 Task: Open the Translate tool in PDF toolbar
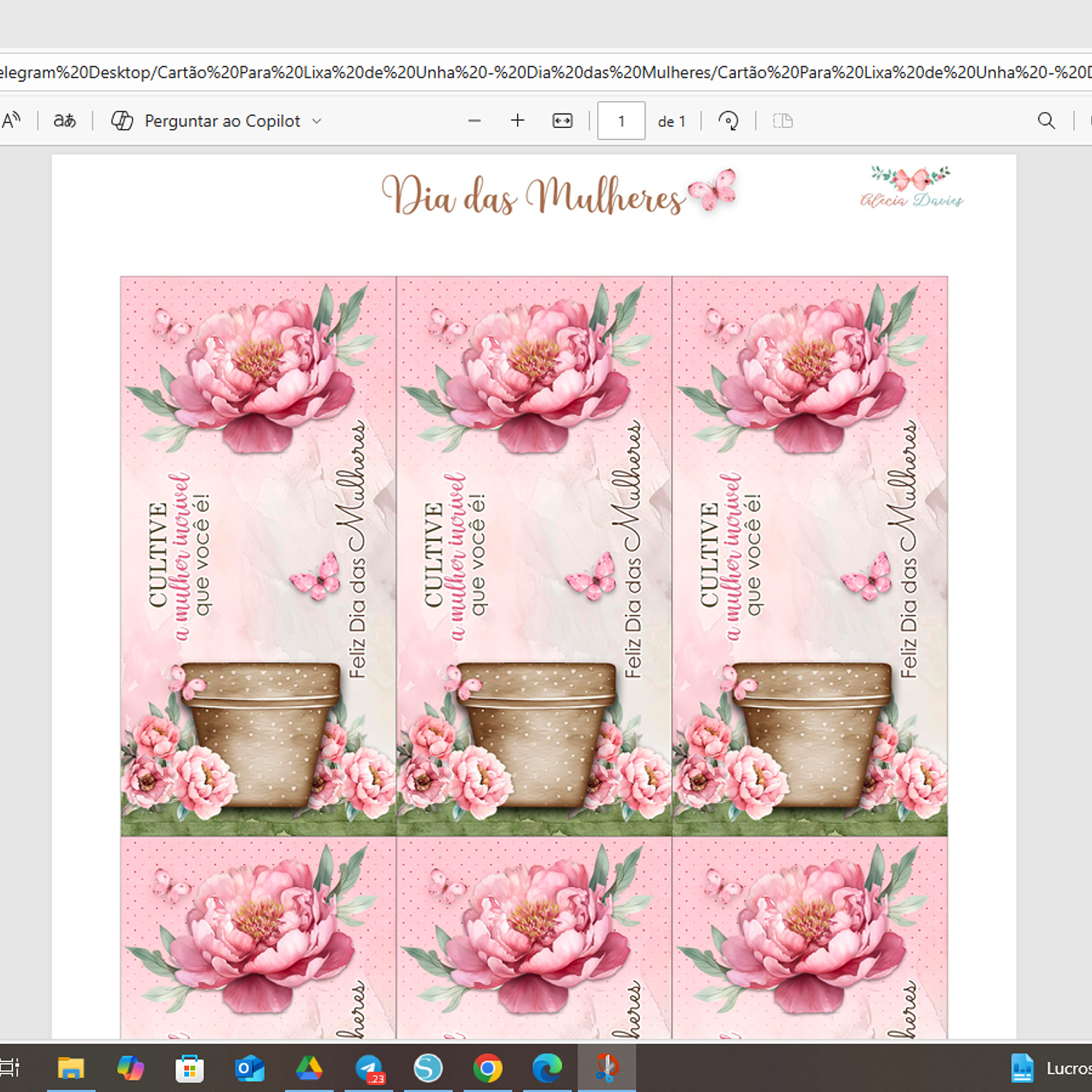coord(65,120)
